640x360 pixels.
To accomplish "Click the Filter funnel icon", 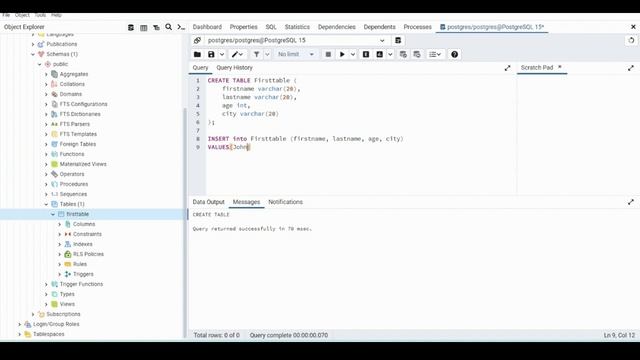I will click(x=256, y=54).
